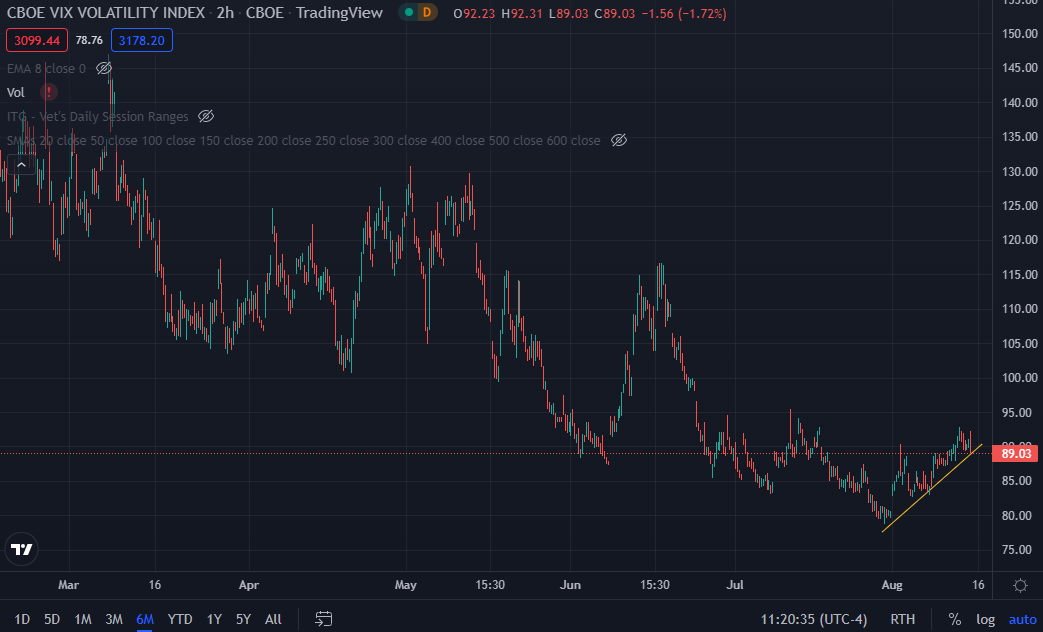
Task: Click the open value O92.23
Action: (x=474, y=13)
